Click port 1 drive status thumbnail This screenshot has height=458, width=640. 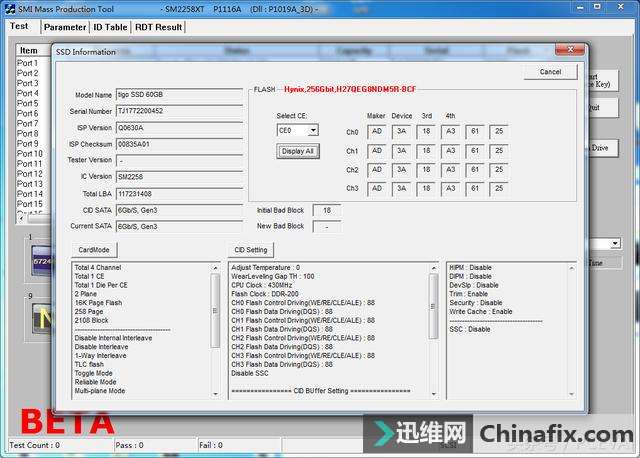pyautogui.click(x=41, y=261)
